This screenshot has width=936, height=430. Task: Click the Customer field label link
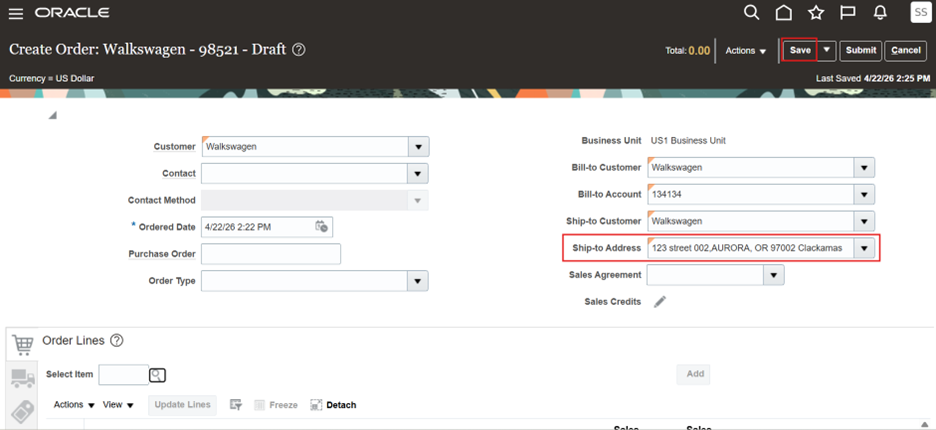[174, 147]
